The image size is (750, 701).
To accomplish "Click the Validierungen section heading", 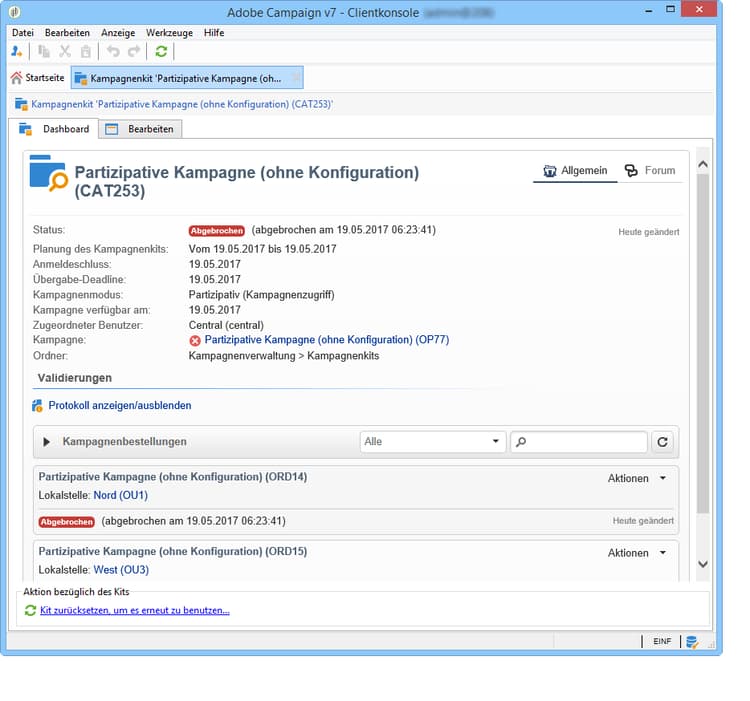I will pos(75,378).
